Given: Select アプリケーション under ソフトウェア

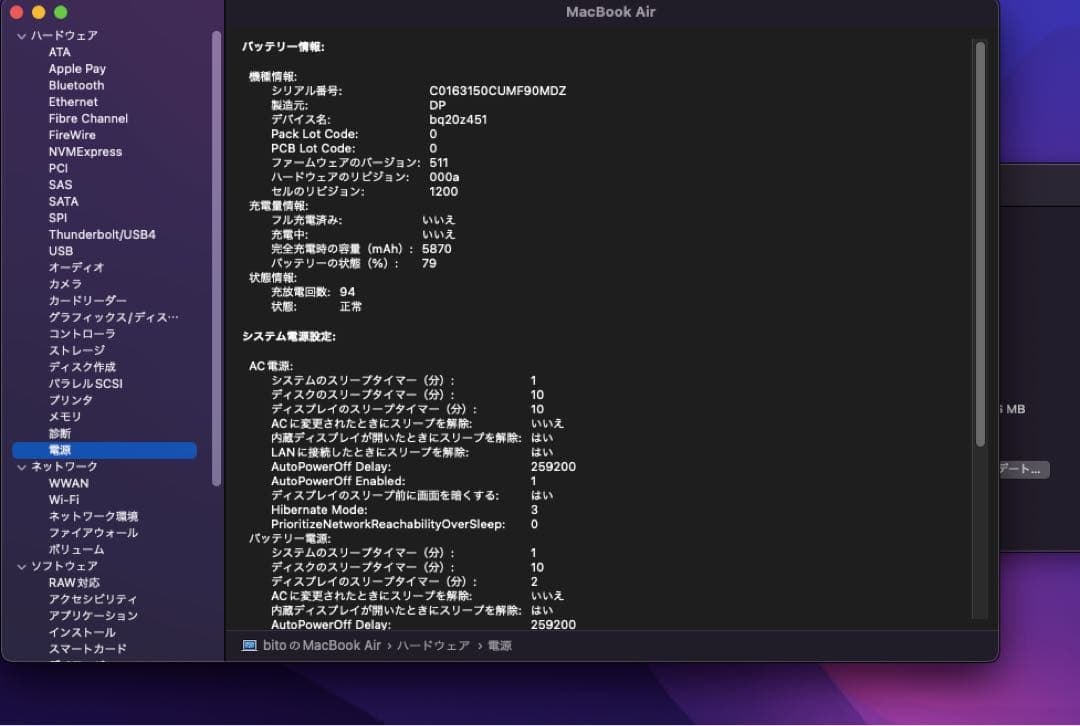Looking at the screenshot, I should point(93,616).
